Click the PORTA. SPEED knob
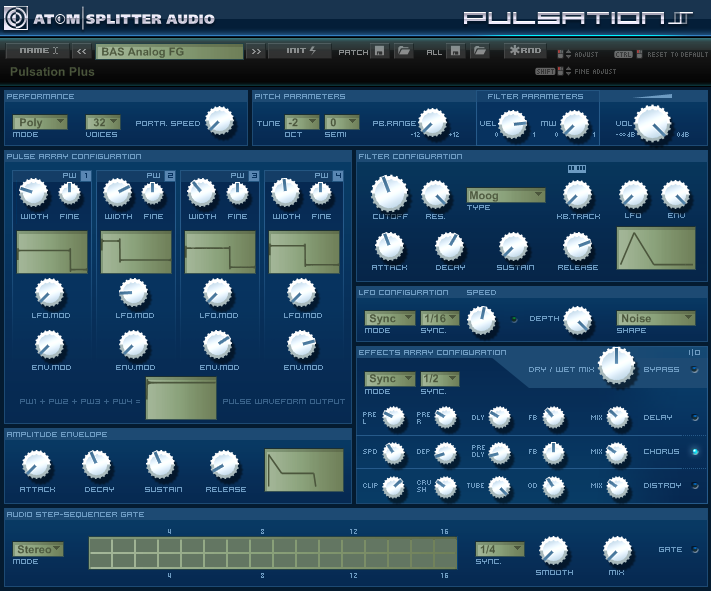 coord(219,121)
